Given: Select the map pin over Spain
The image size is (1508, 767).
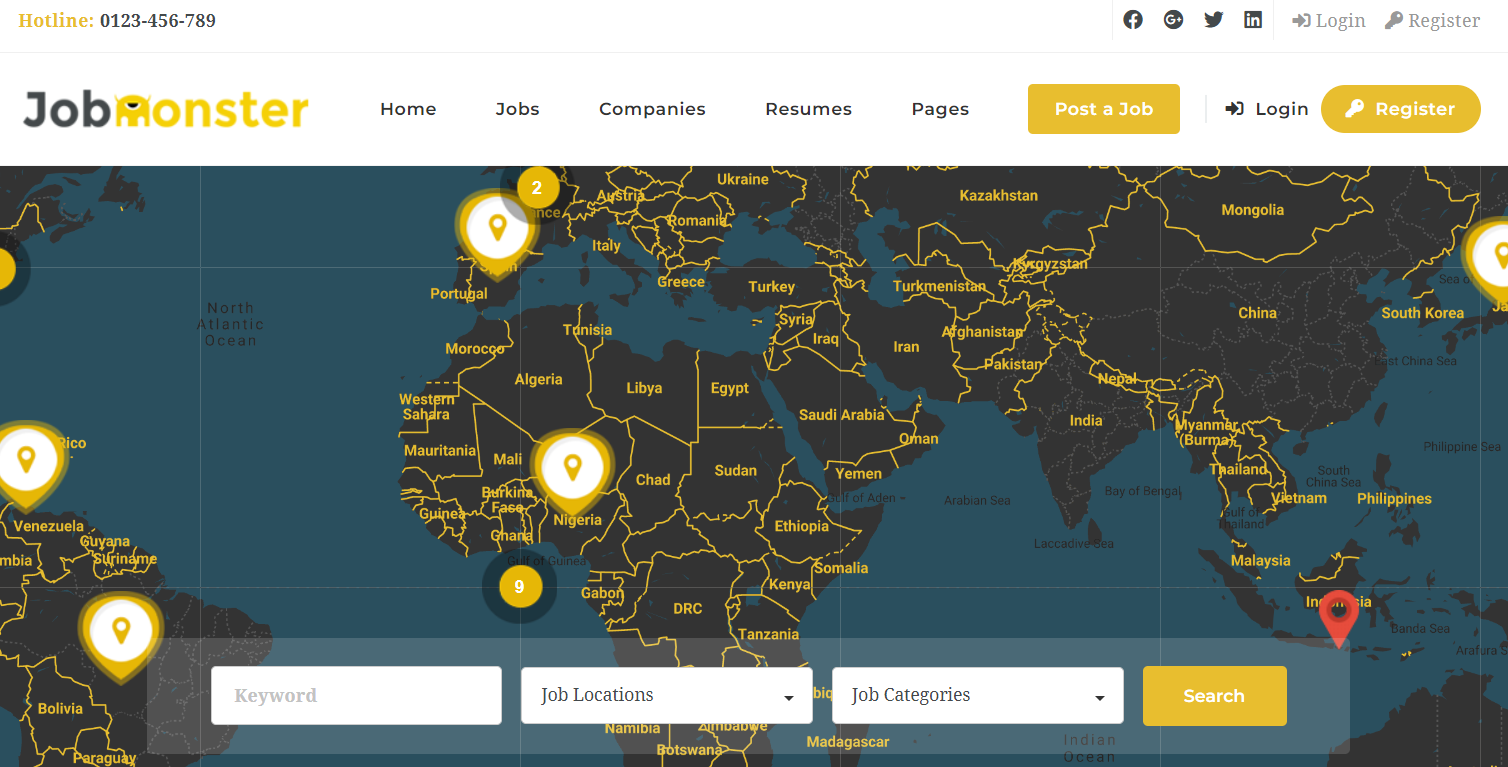Looking at the screenshot, I should click(x=497, y=229).
